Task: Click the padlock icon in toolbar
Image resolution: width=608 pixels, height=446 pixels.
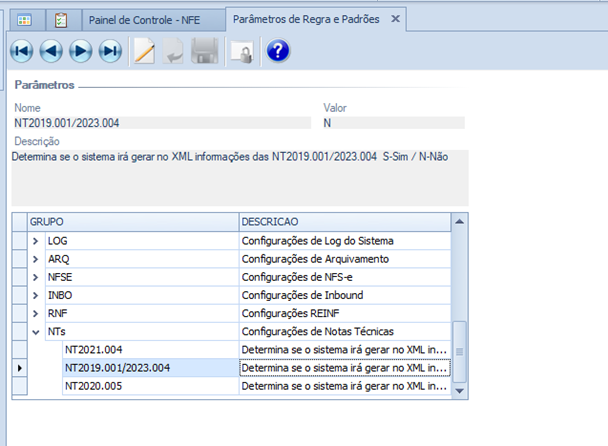Action: point(241,52)
